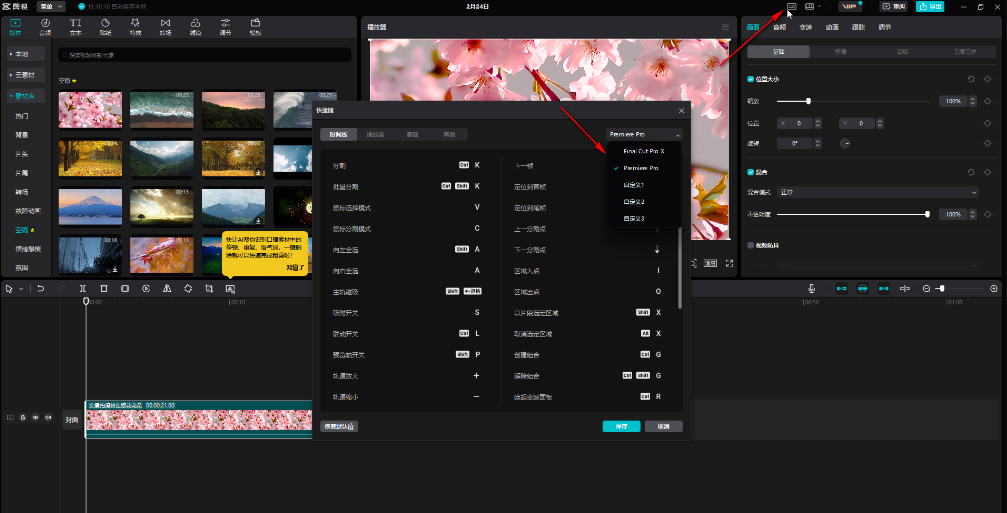Click the opacity slider handle
Screen dimensions: 1007x513
927,214
